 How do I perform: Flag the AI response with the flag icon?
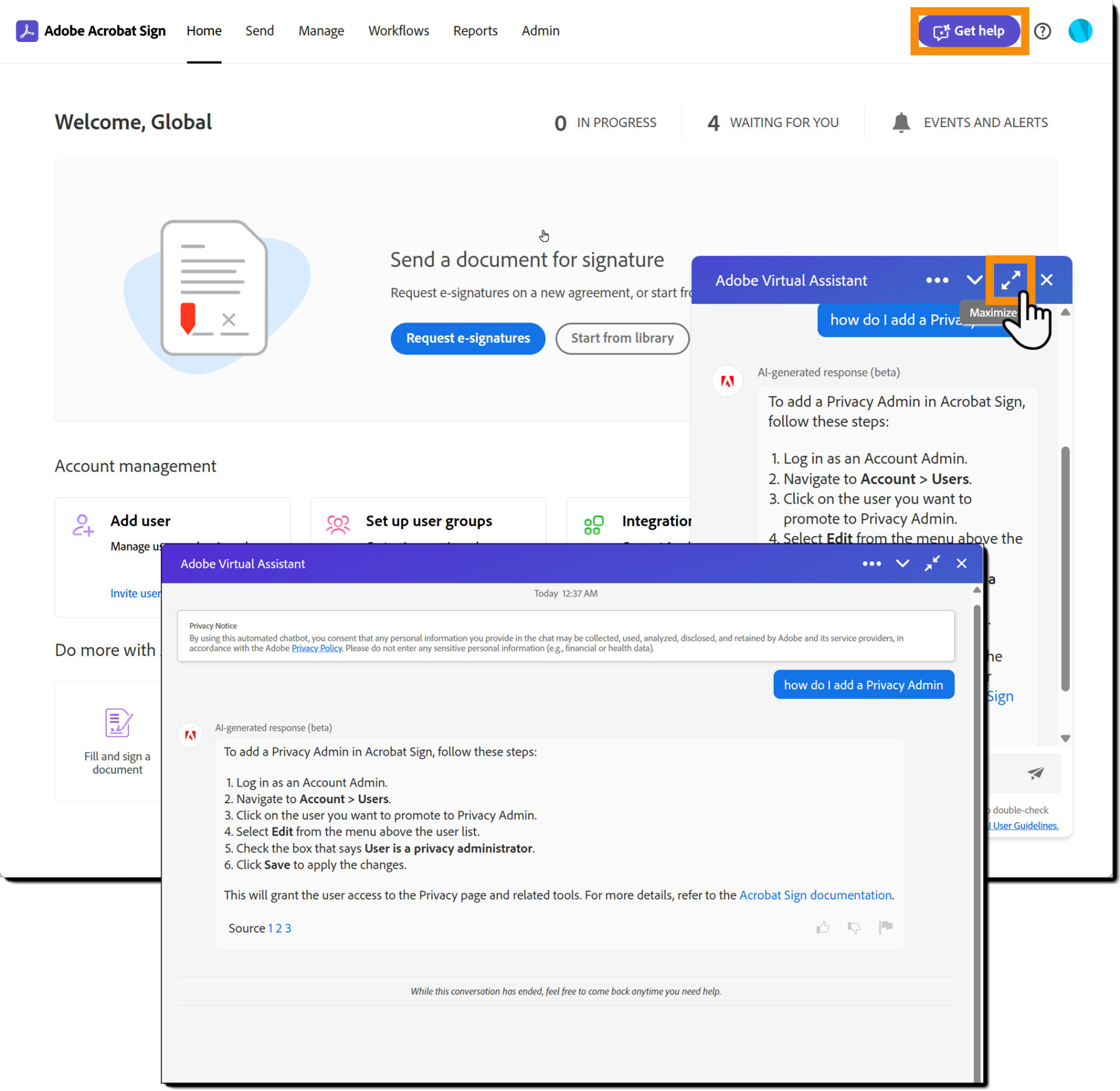click(885, 927)
